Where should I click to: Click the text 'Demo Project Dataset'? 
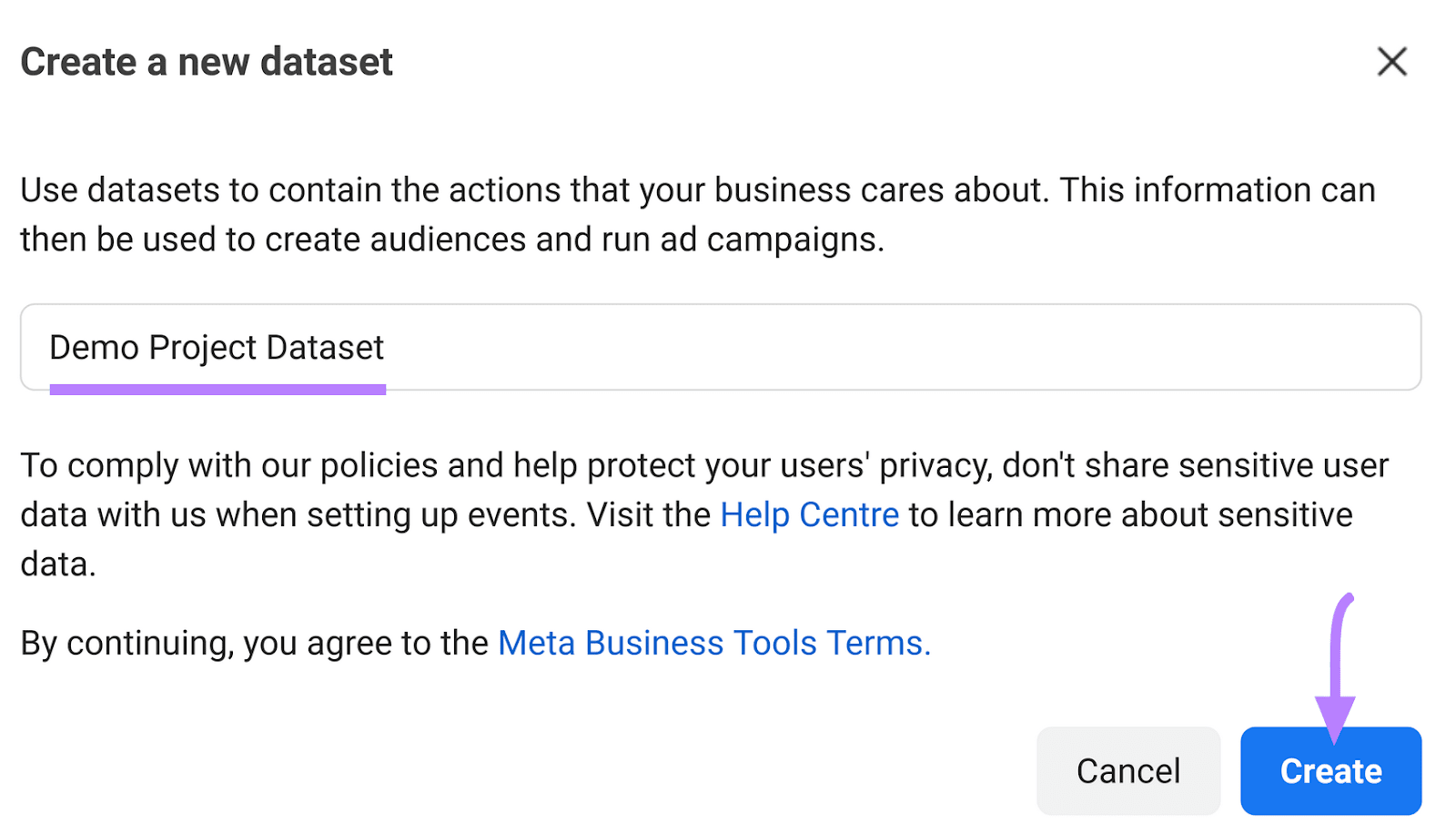pyautogui.click(x=217, y=348)
